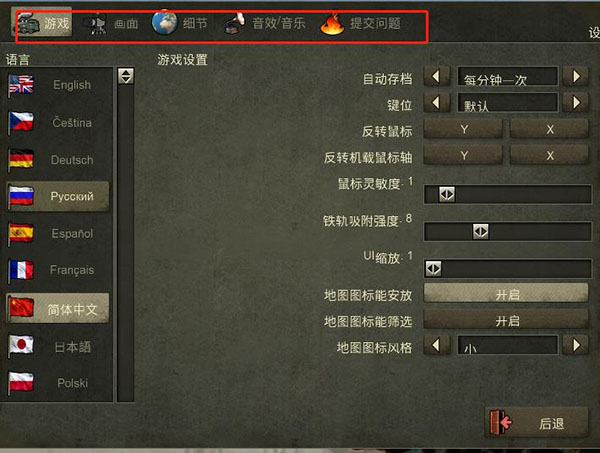Click the 鼠标灵敏度 slider handle
Viewport: 600px width, 453px height.
[x=447, y=194]
